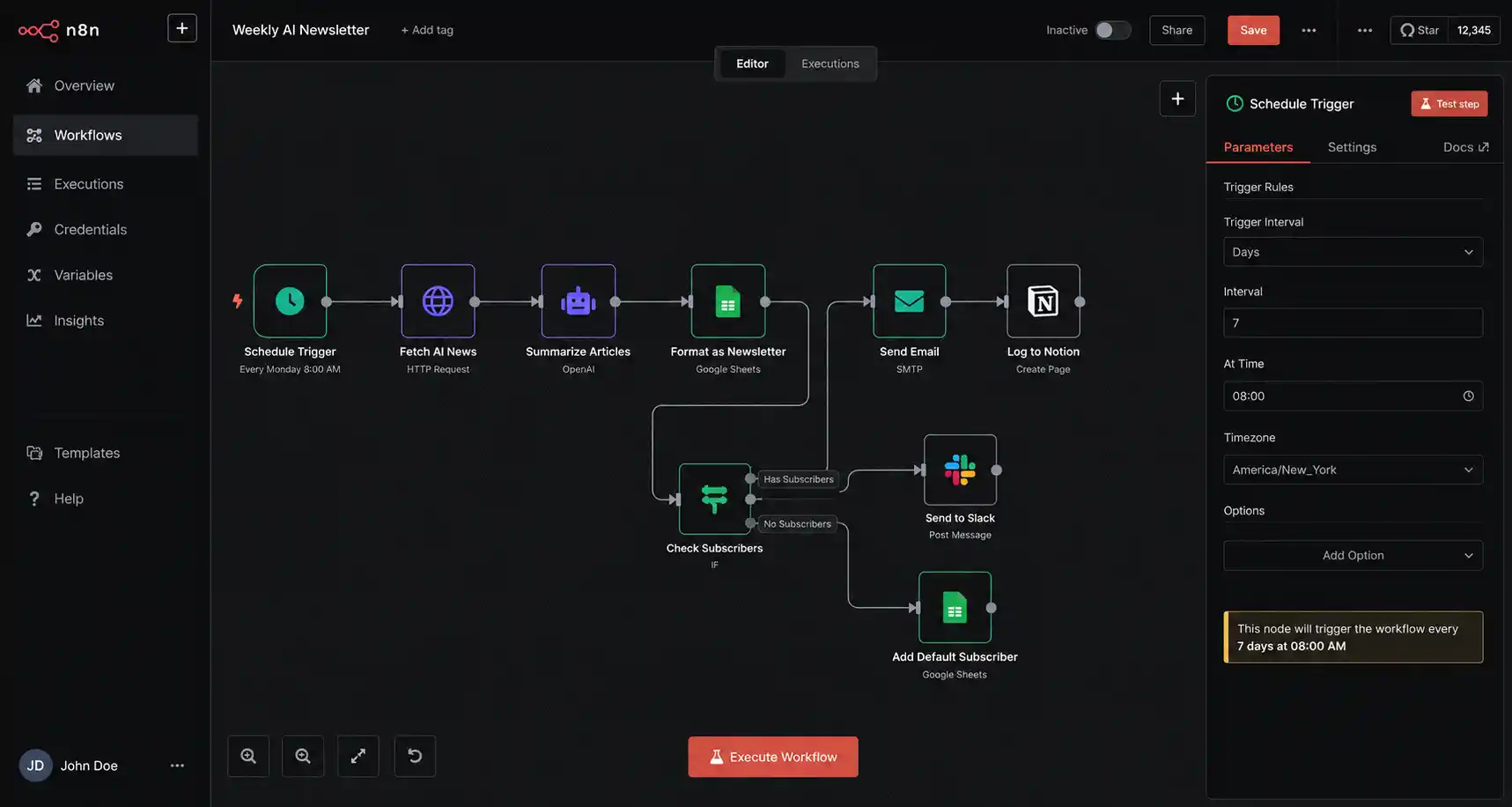Fit workflow to view with arrows icon
Screen dimensions: 1512x807
tap(358, 756)
